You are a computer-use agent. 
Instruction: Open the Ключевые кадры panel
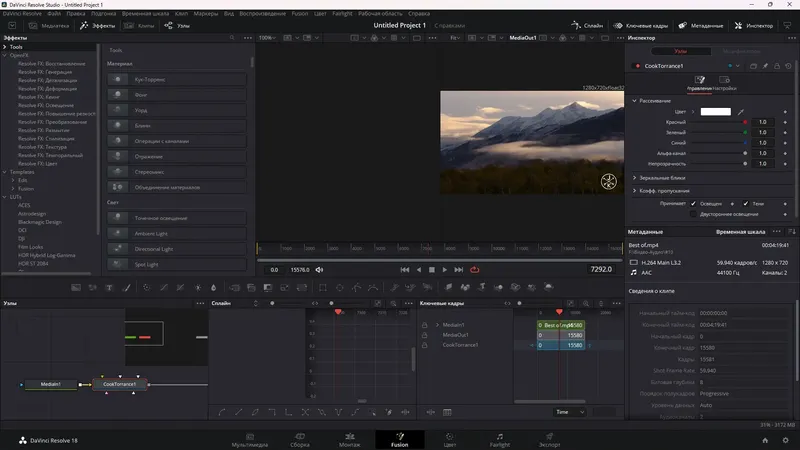[x=640, y=25]
